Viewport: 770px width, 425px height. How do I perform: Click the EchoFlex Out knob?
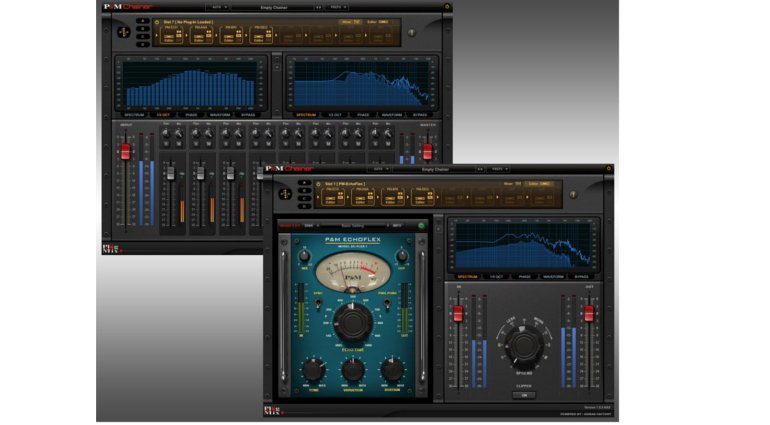pyautogui.click(x=402, y=256)
